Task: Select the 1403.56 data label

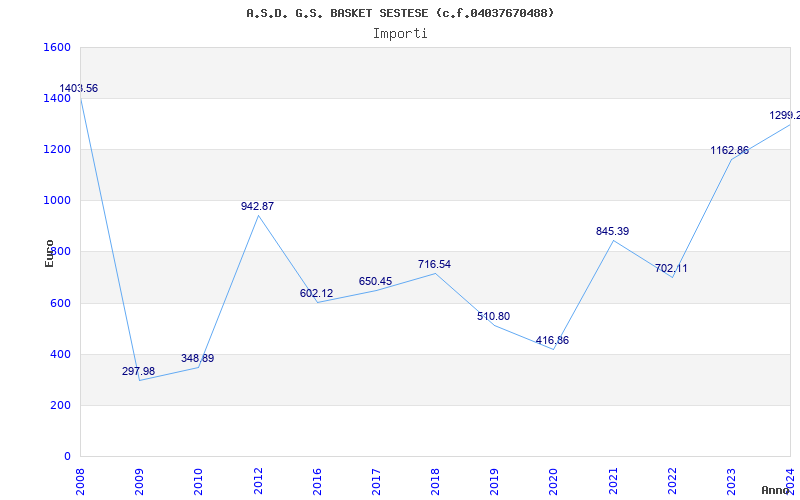Action: [x=79, y=88]
